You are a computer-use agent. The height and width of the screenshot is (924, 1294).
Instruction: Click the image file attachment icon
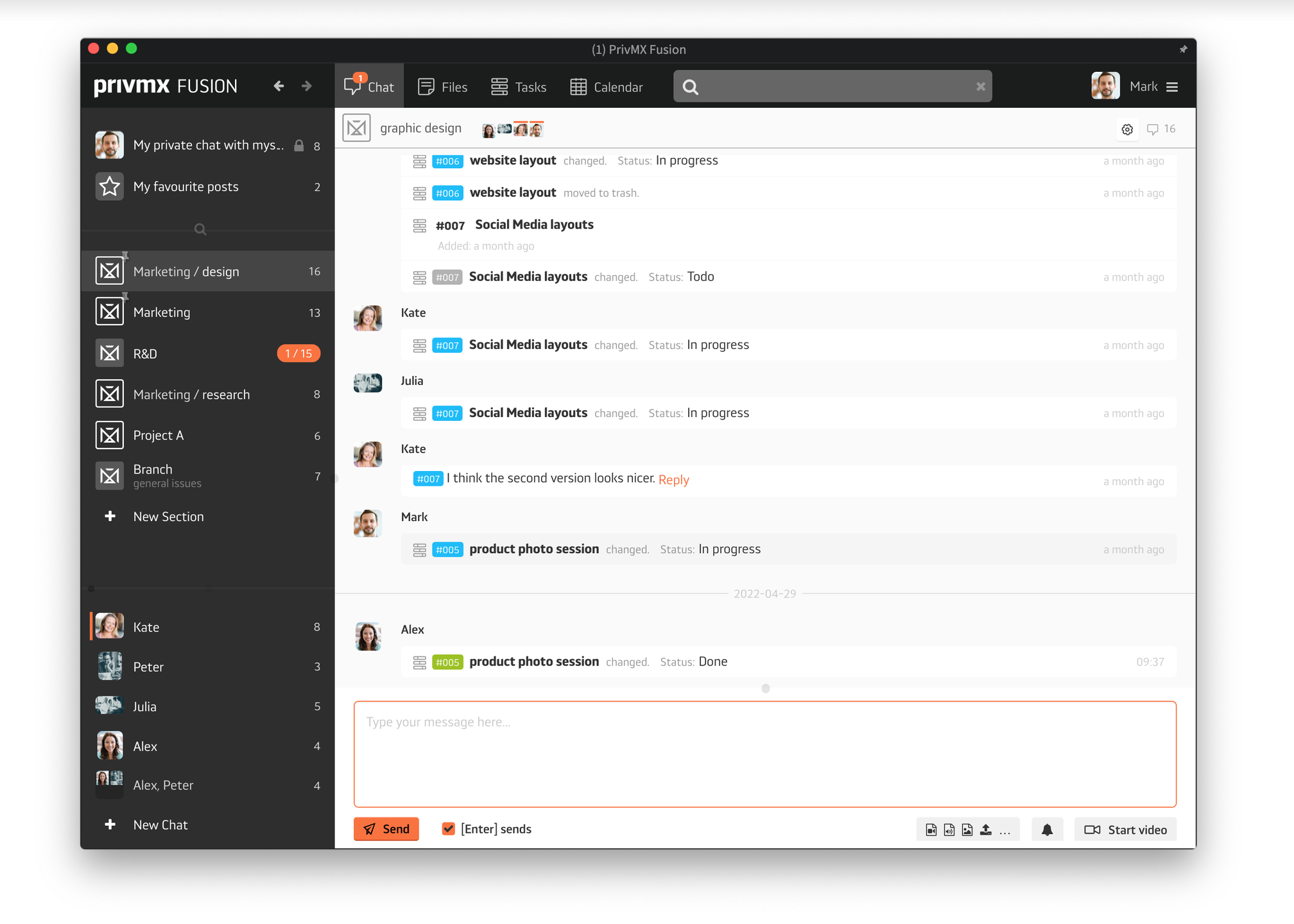tap(967, 830)
